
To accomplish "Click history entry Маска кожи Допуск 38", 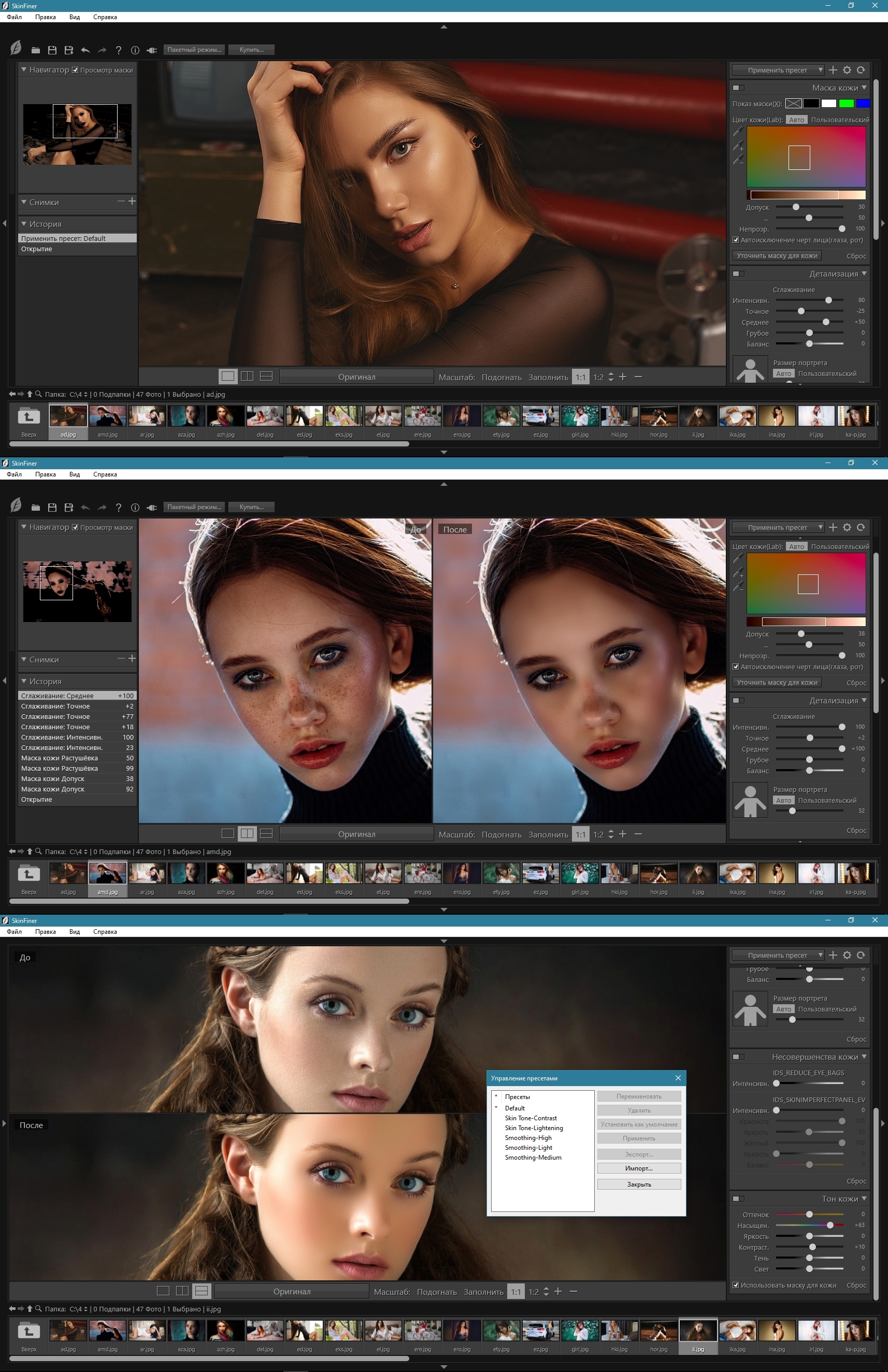I will (77, 778).
